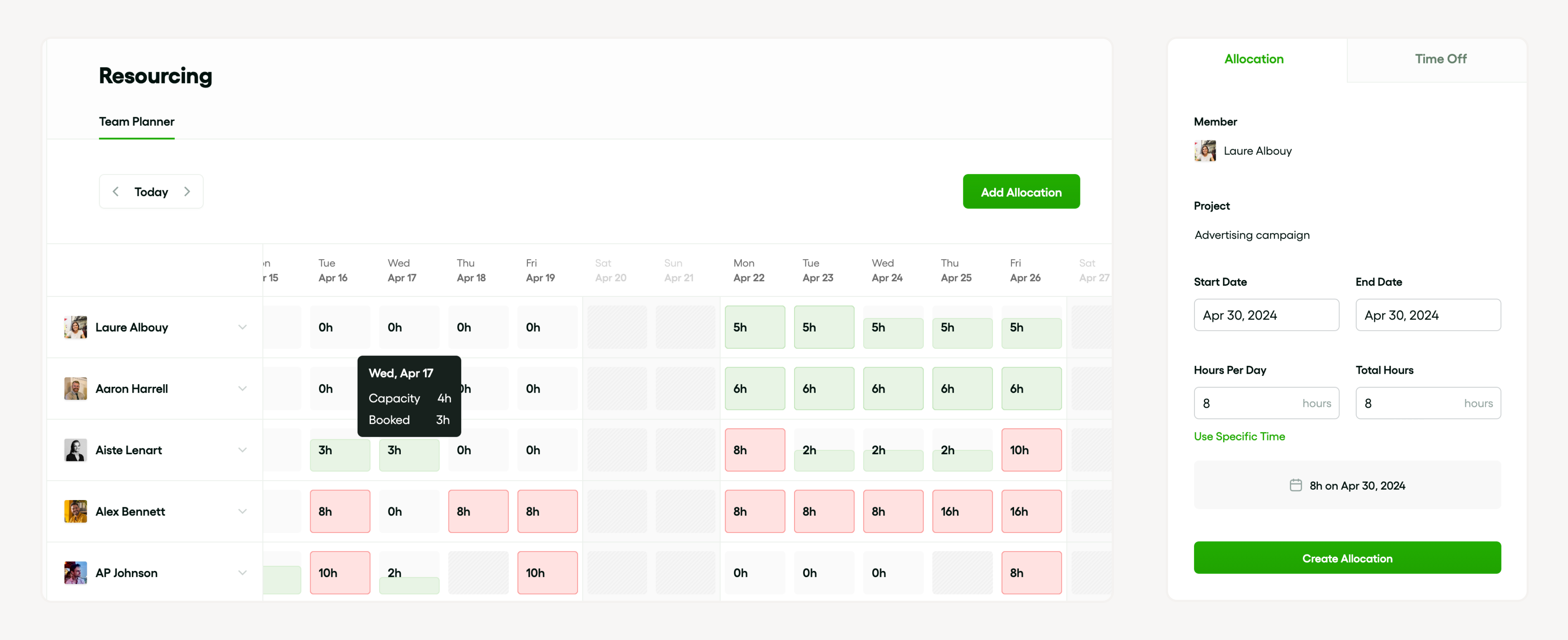This screenshot has height=640, width=1568.
Task: Expand Alex Bennett's row chevron
Action: (x=242, y=511)
